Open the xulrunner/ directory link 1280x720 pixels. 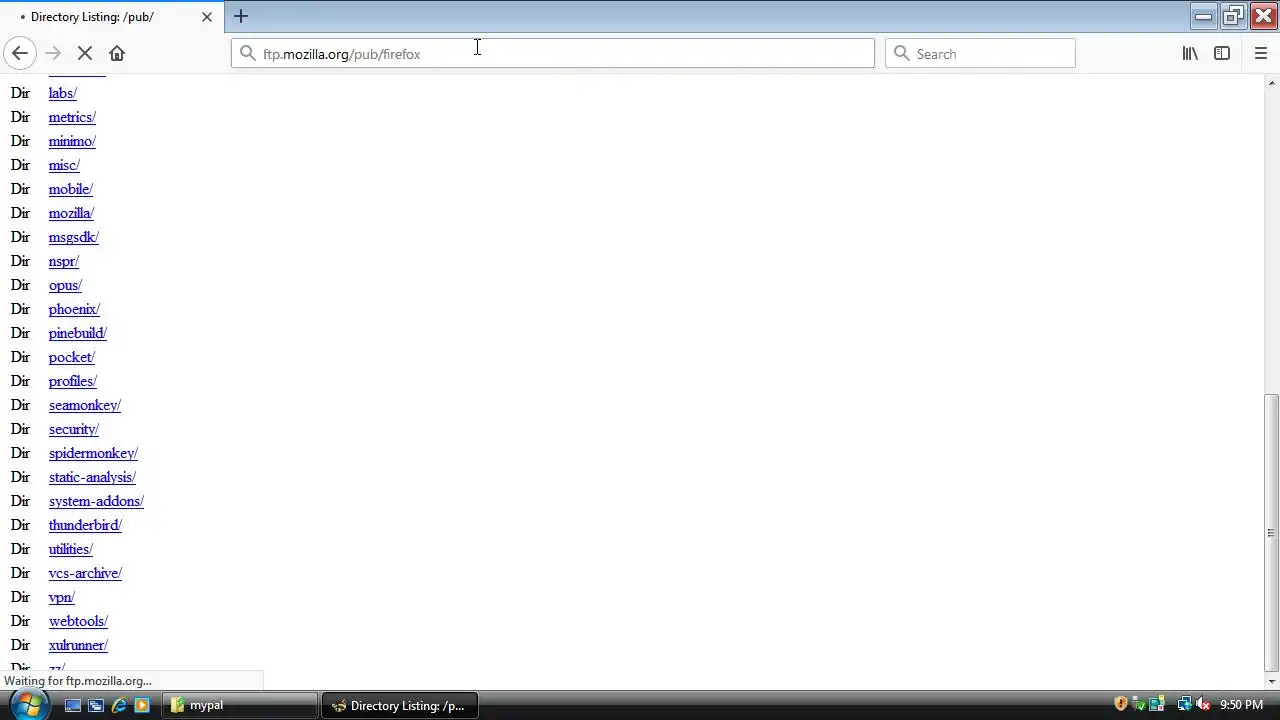pos(78,645)
